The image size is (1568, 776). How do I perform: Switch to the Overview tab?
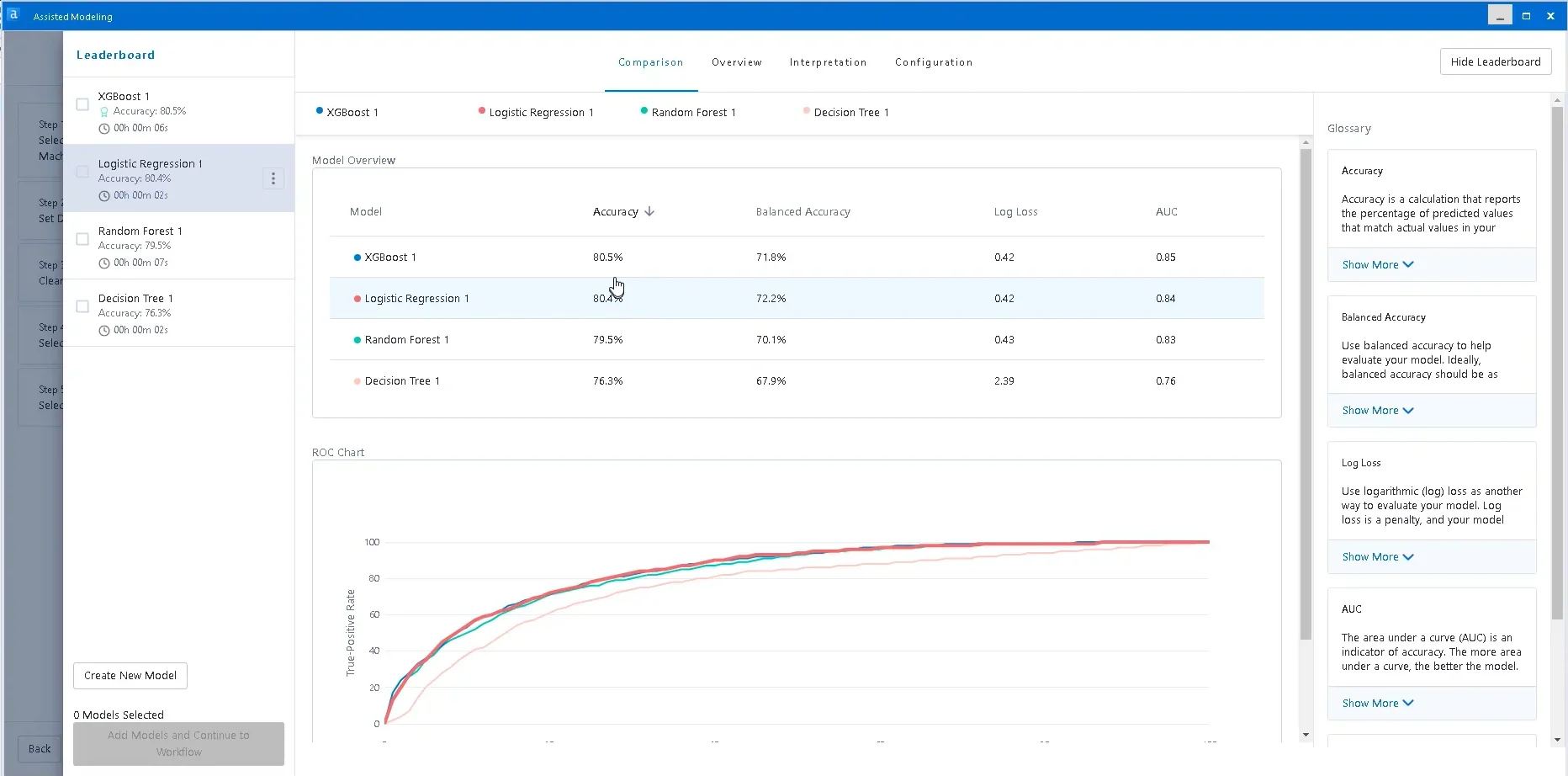point(737,62)
